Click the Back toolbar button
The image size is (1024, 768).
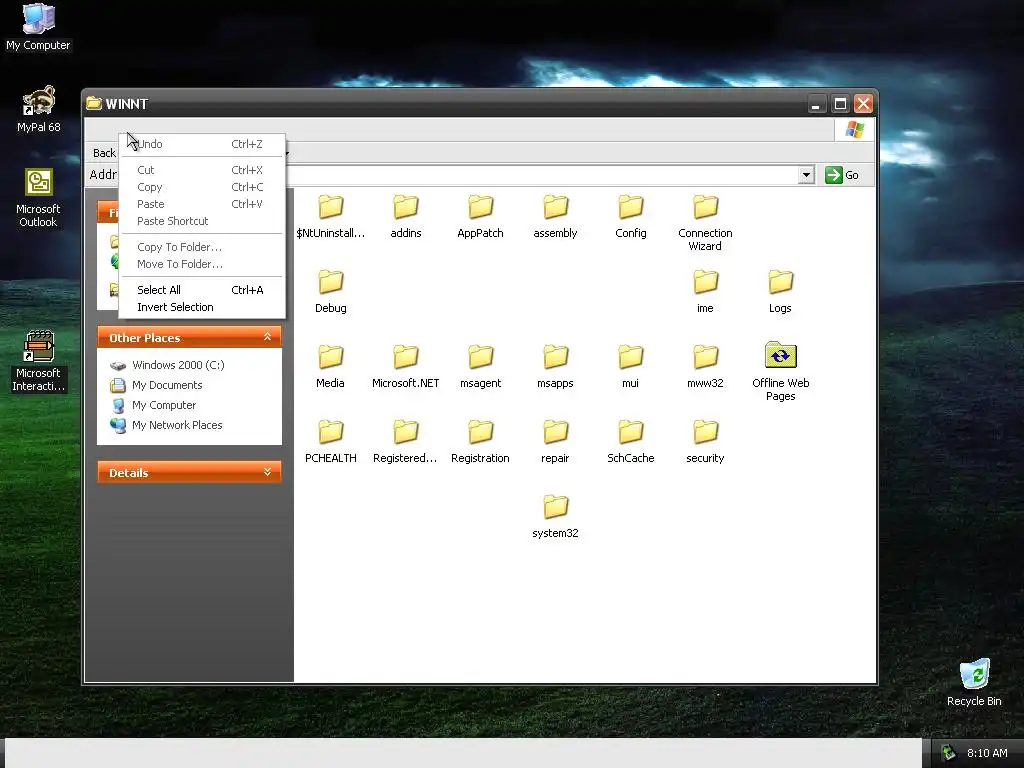click(104, 153)
